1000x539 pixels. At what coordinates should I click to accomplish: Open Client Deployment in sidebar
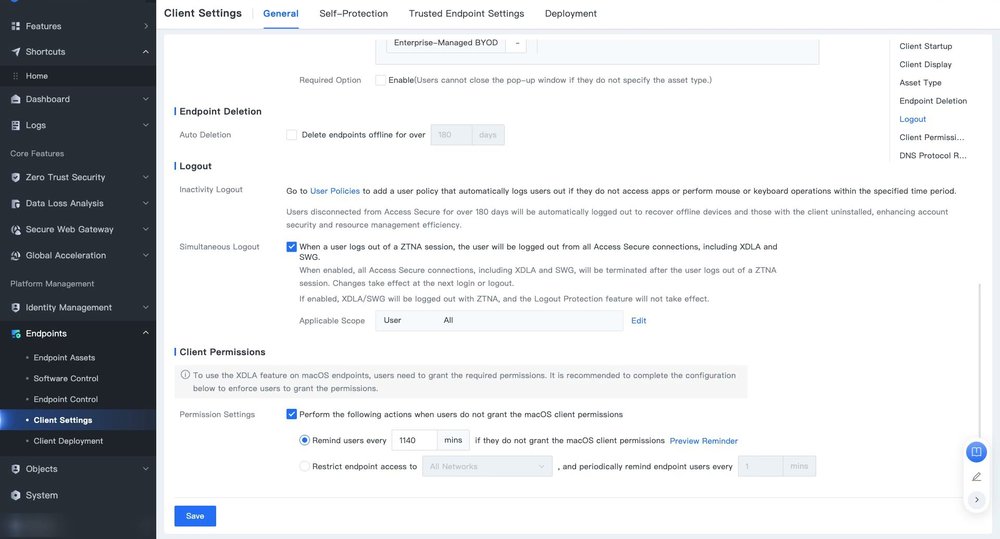point(68,441)
